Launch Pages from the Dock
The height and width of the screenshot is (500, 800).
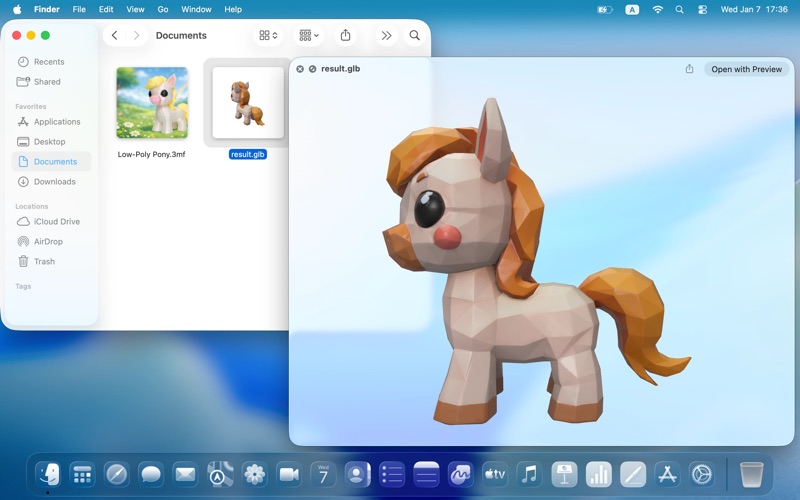click(633, 474)
